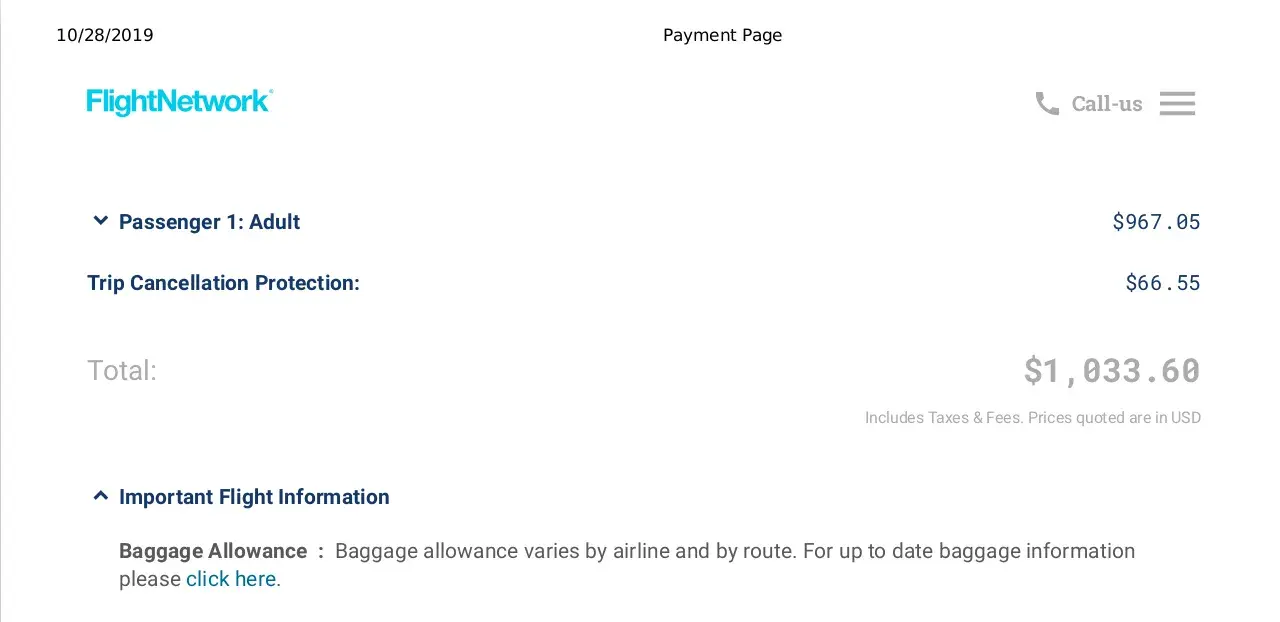
Task: Collapse the Passenger 1 chevron arrow
Action: pyautogui.click(x=100, y=221)
